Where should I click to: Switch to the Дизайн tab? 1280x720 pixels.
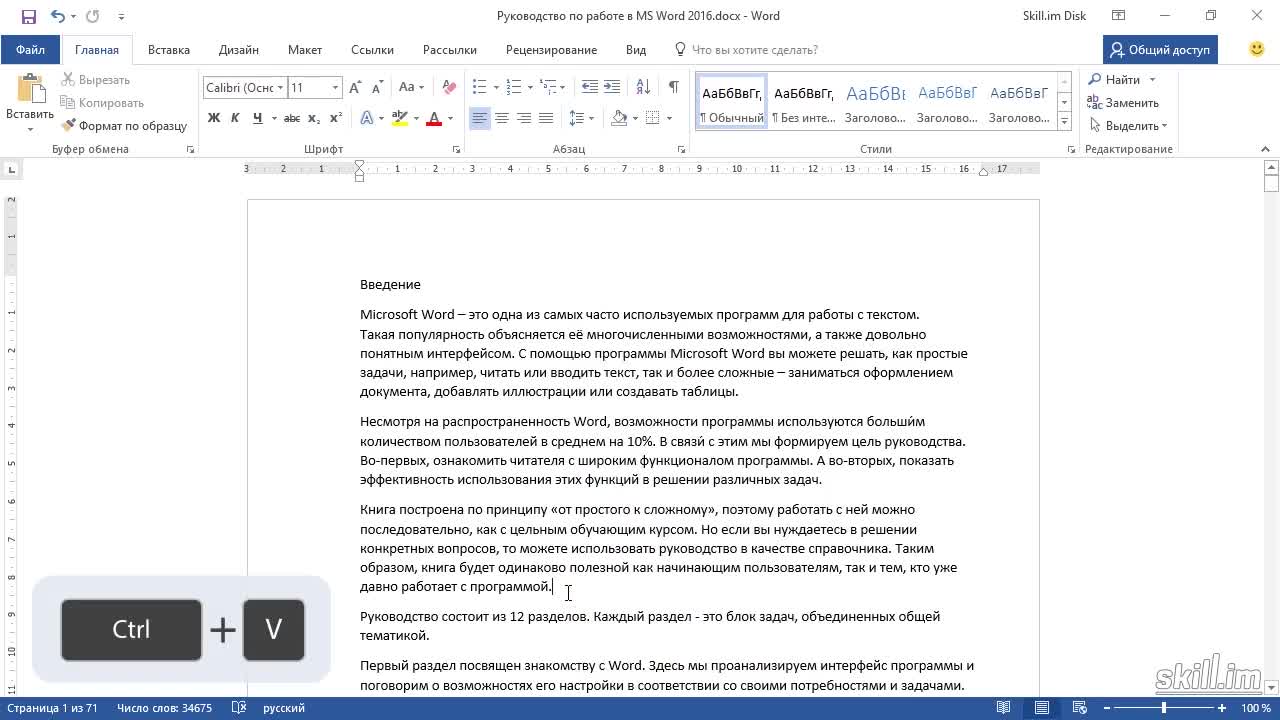pyautogui.click(x=239, y=49)
